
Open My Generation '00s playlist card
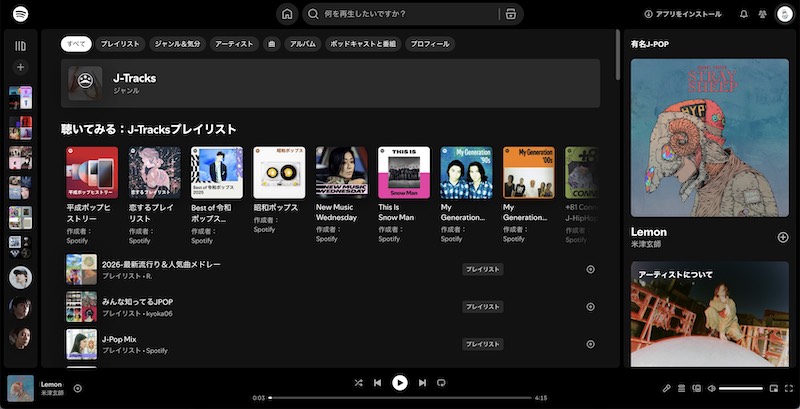point(529,196)
